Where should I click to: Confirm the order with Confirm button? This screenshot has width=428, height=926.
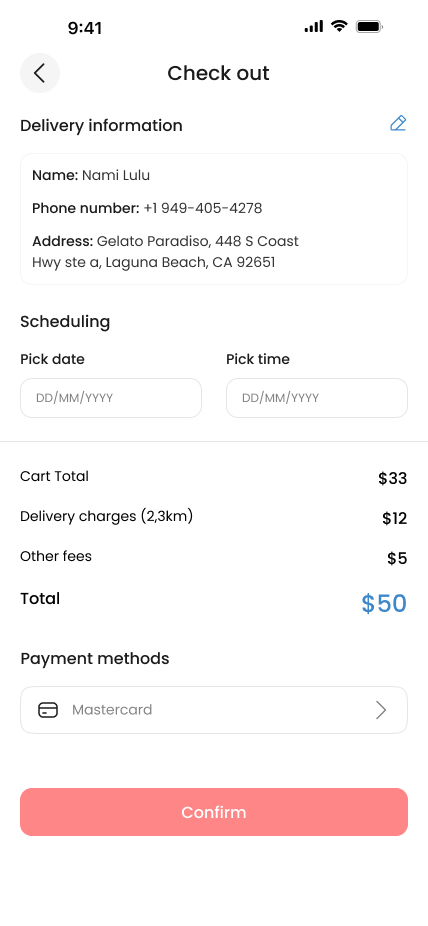[214, 812]
